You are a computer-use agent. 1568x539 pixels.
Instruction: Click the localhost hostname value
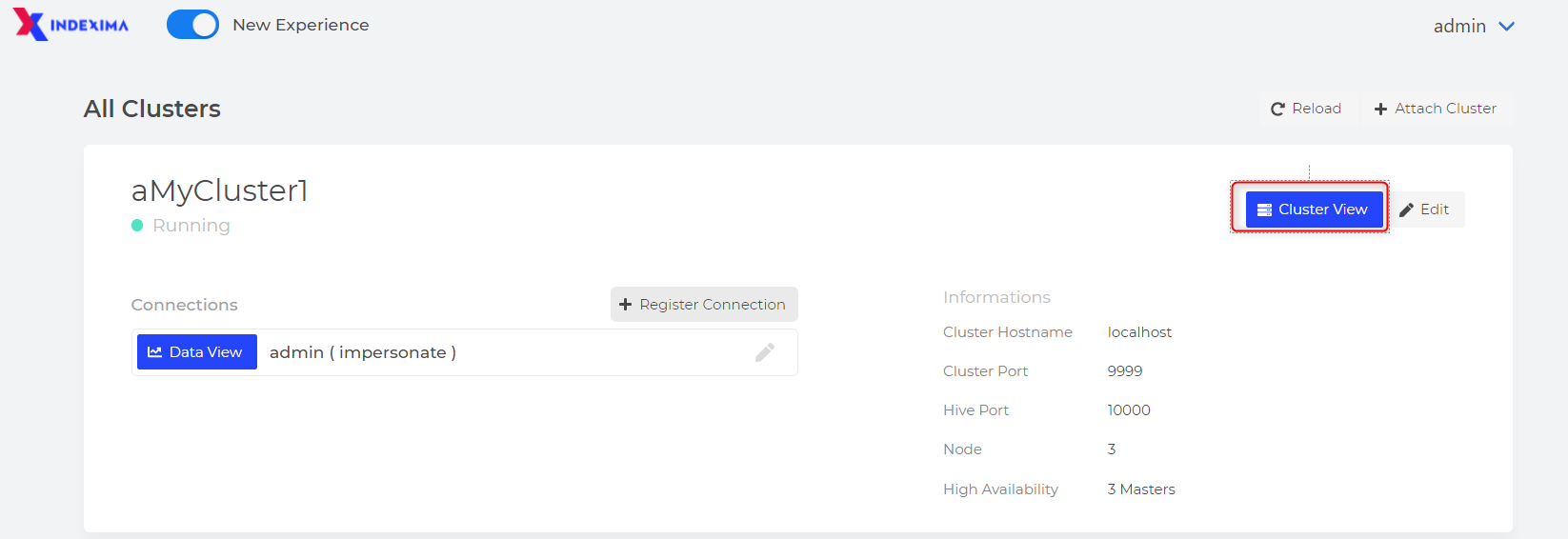(x=1139, y=332)
